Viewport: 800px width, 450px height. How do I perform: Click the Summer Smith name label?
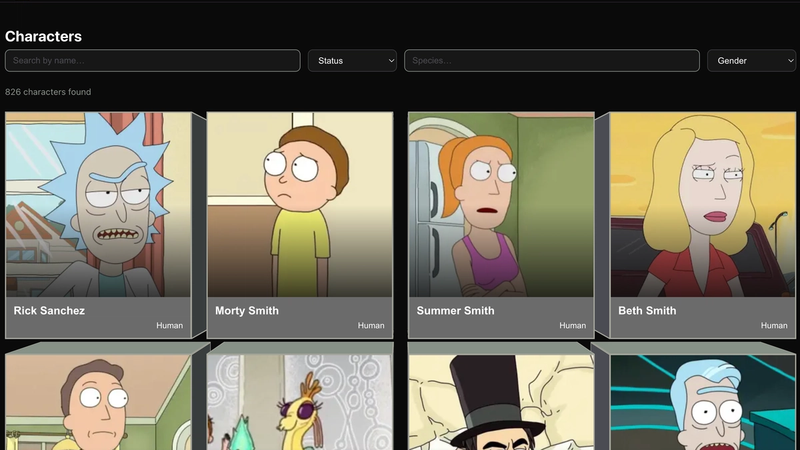click(455, 311)
